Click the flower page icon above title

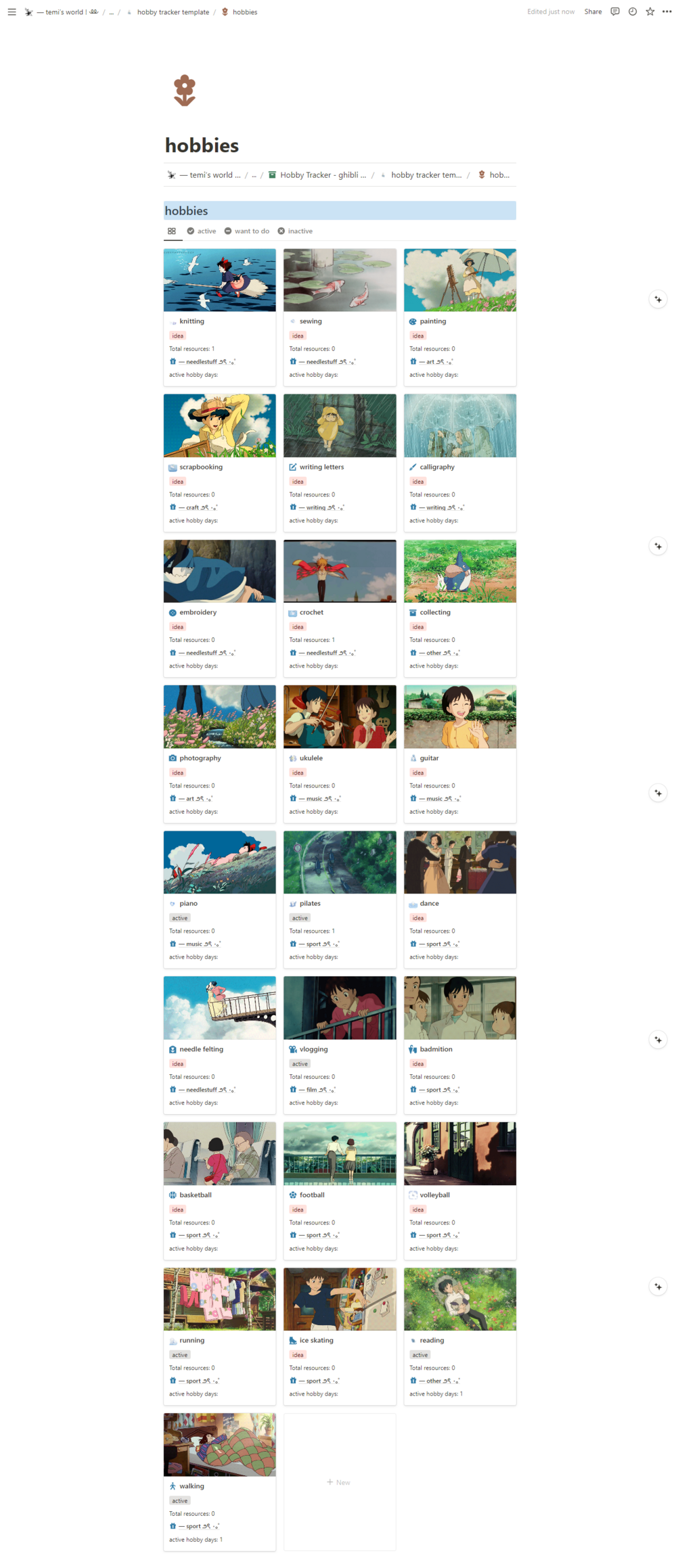pos(185,90)
